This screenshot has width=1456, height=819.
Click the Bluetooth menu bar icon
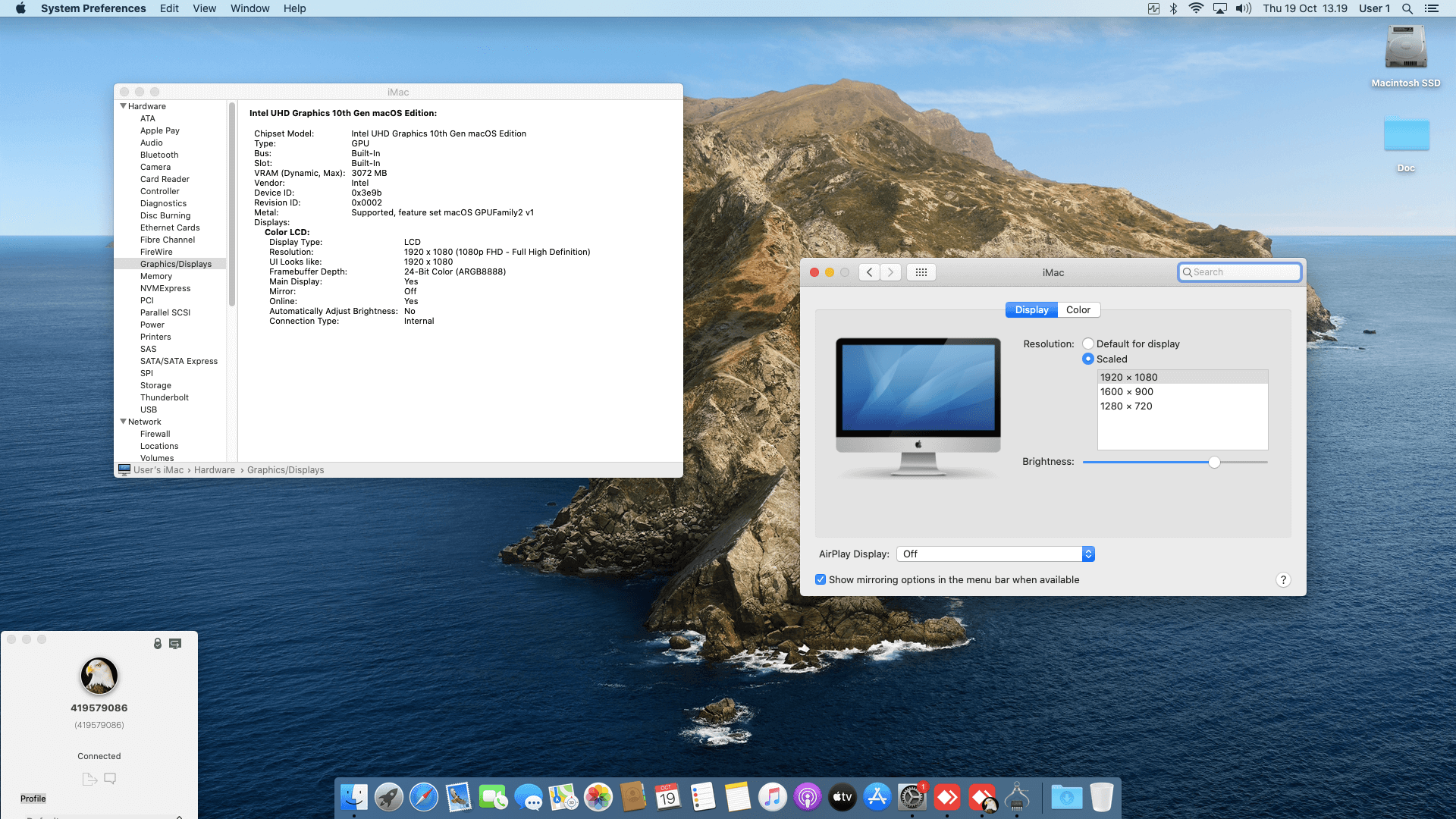coord(1174,8)
